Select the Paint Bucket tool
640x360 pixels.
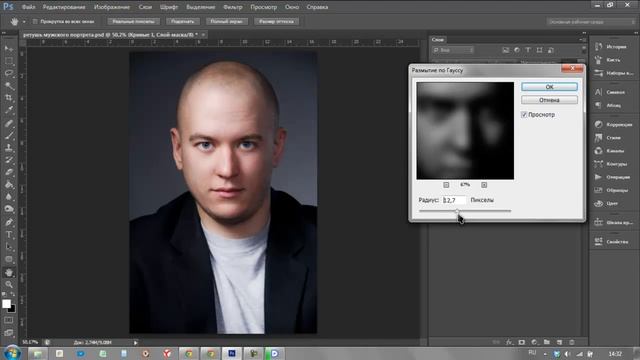tap(9, 184)
